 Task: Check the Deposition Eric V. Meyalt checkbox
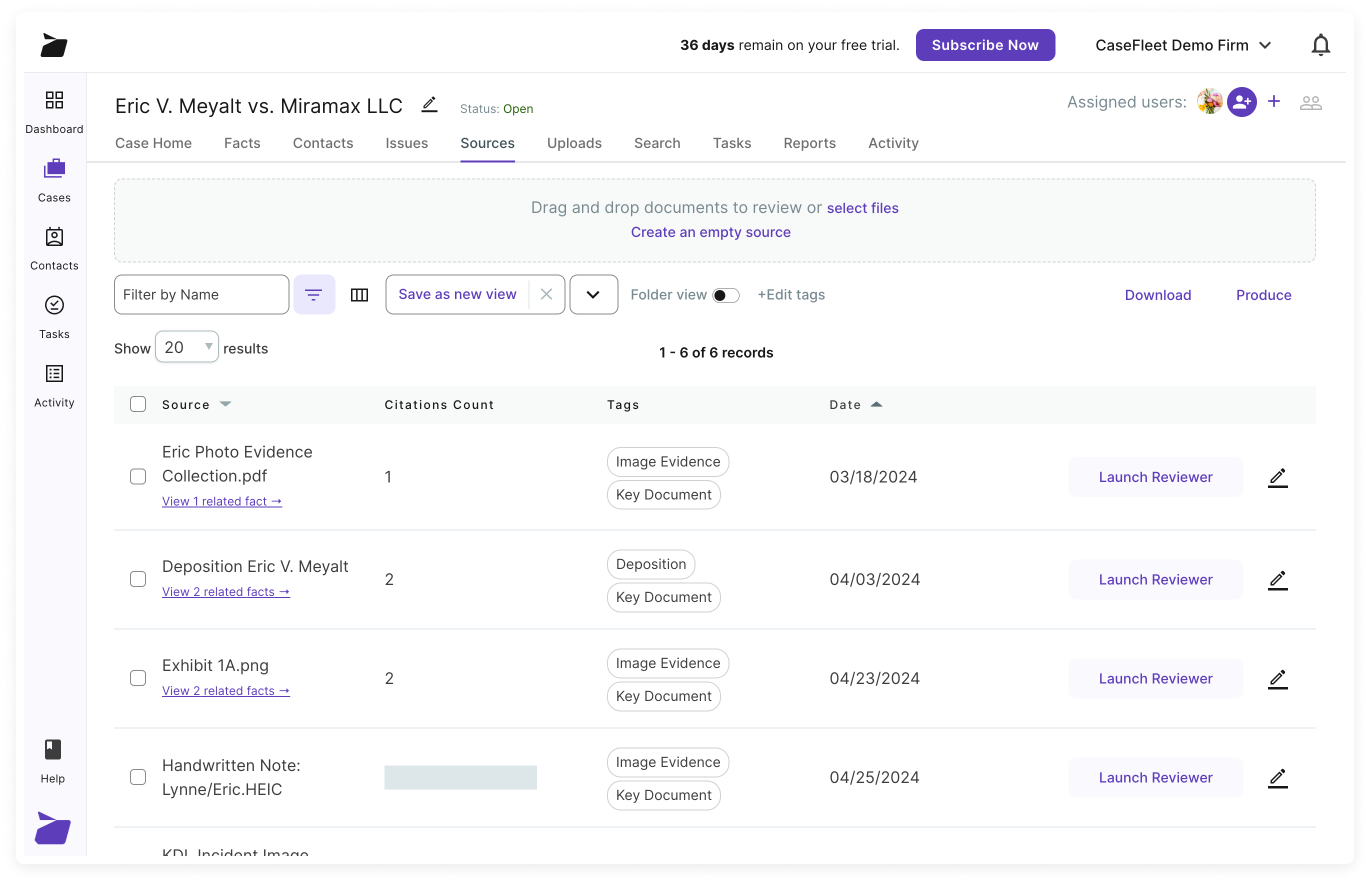(x=138, y=579)
